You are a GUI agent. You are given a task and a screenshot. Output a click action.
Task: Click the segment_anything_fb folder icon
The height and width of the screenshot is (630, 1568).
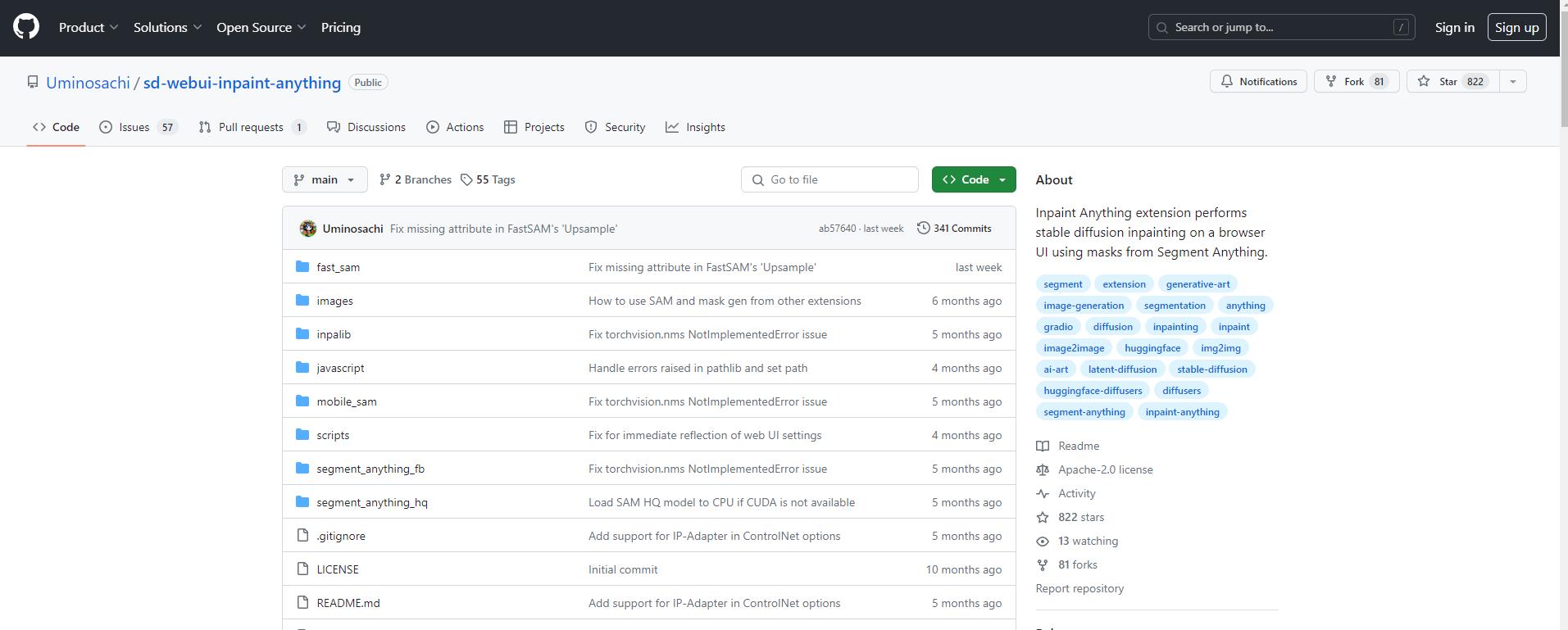[x=302, y=468]
